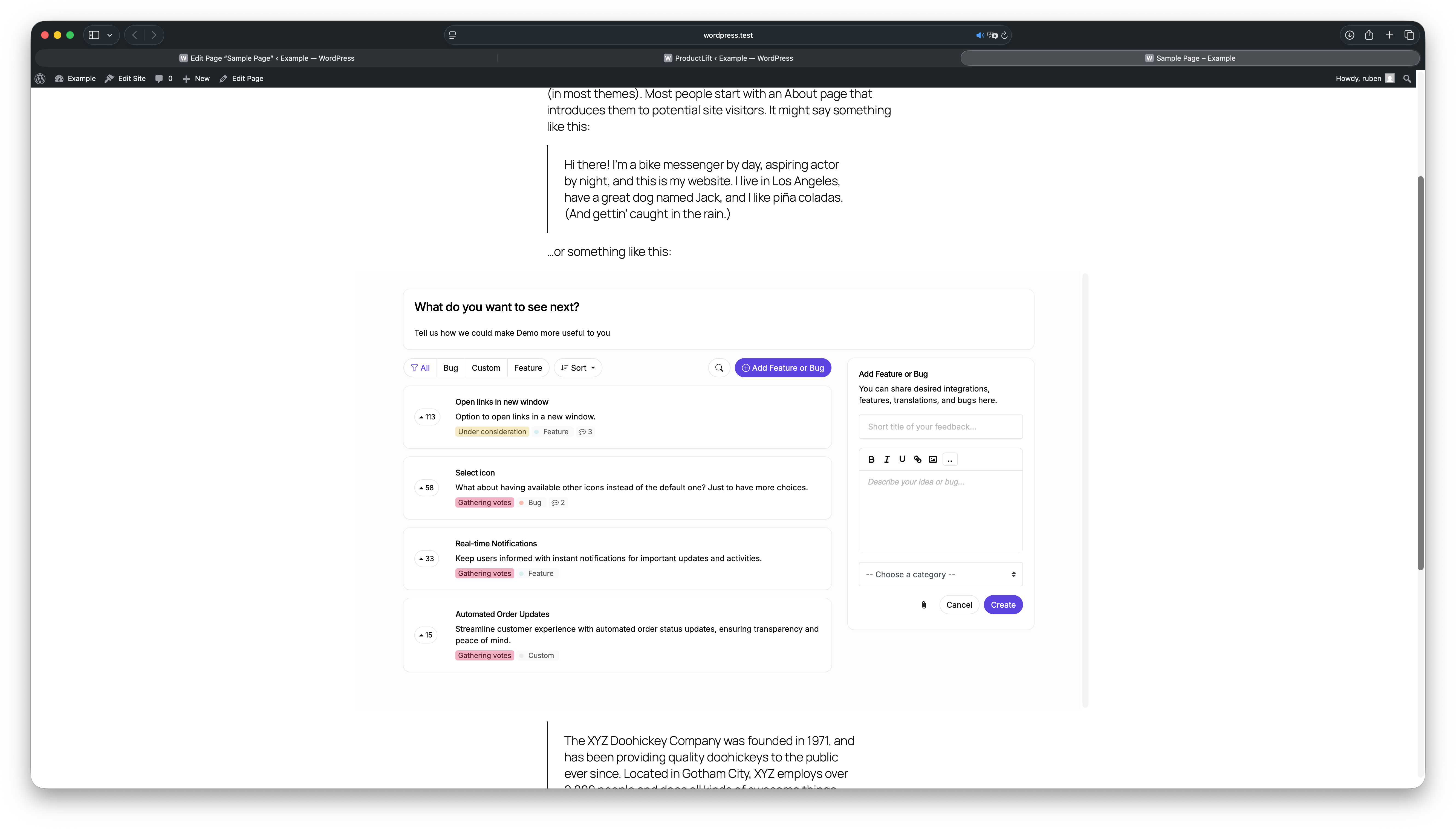Click the Bug tag on Select icon post

click(531, 503)
